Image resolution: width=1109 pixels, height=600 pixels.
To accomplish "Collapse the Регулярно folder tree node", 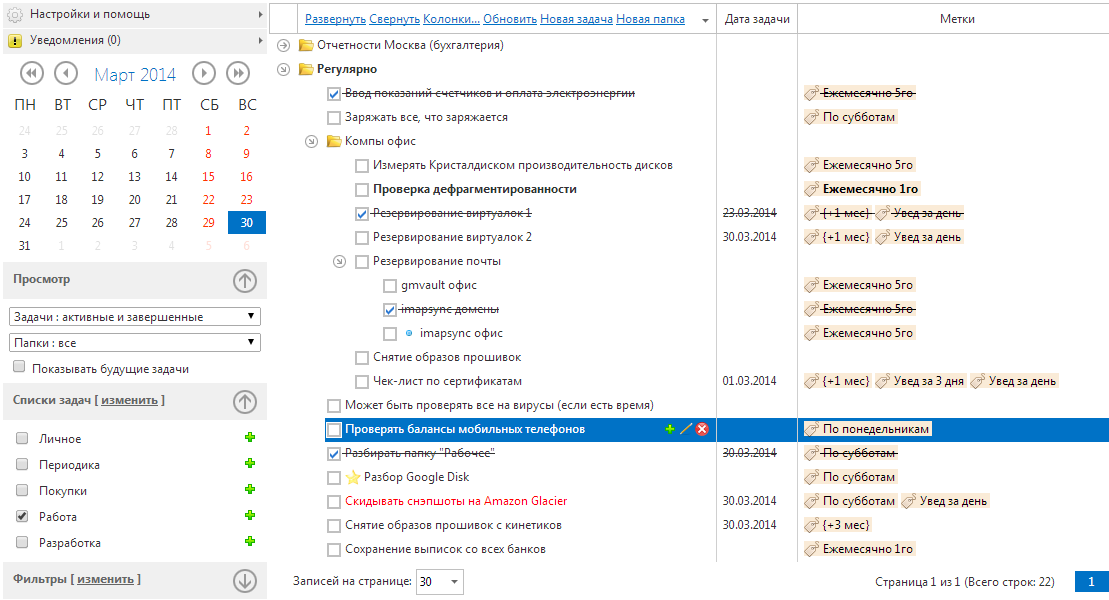I will pos(284,69).
